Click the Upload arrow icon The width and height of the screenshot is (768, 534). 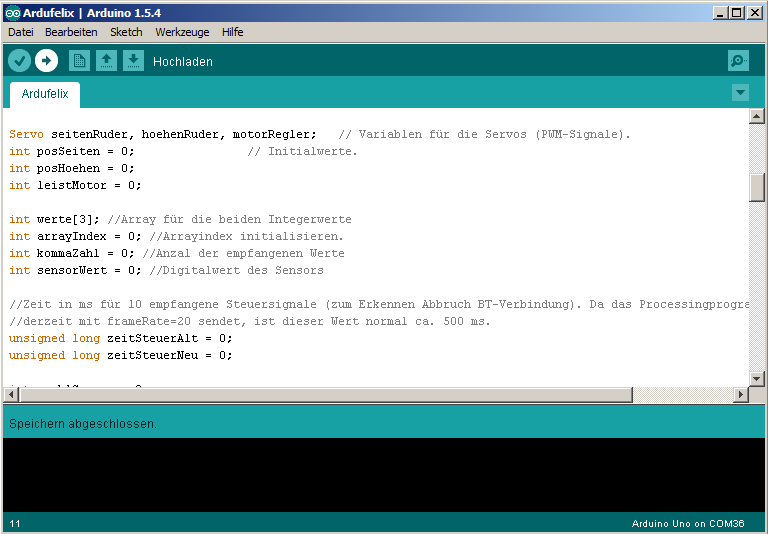(46, 61)
